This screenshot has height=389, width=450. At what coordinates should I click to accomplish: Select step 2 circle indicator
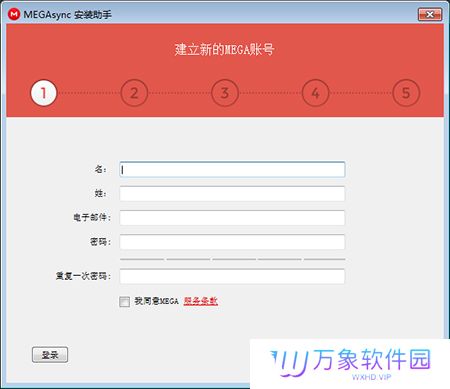[134, 93]
